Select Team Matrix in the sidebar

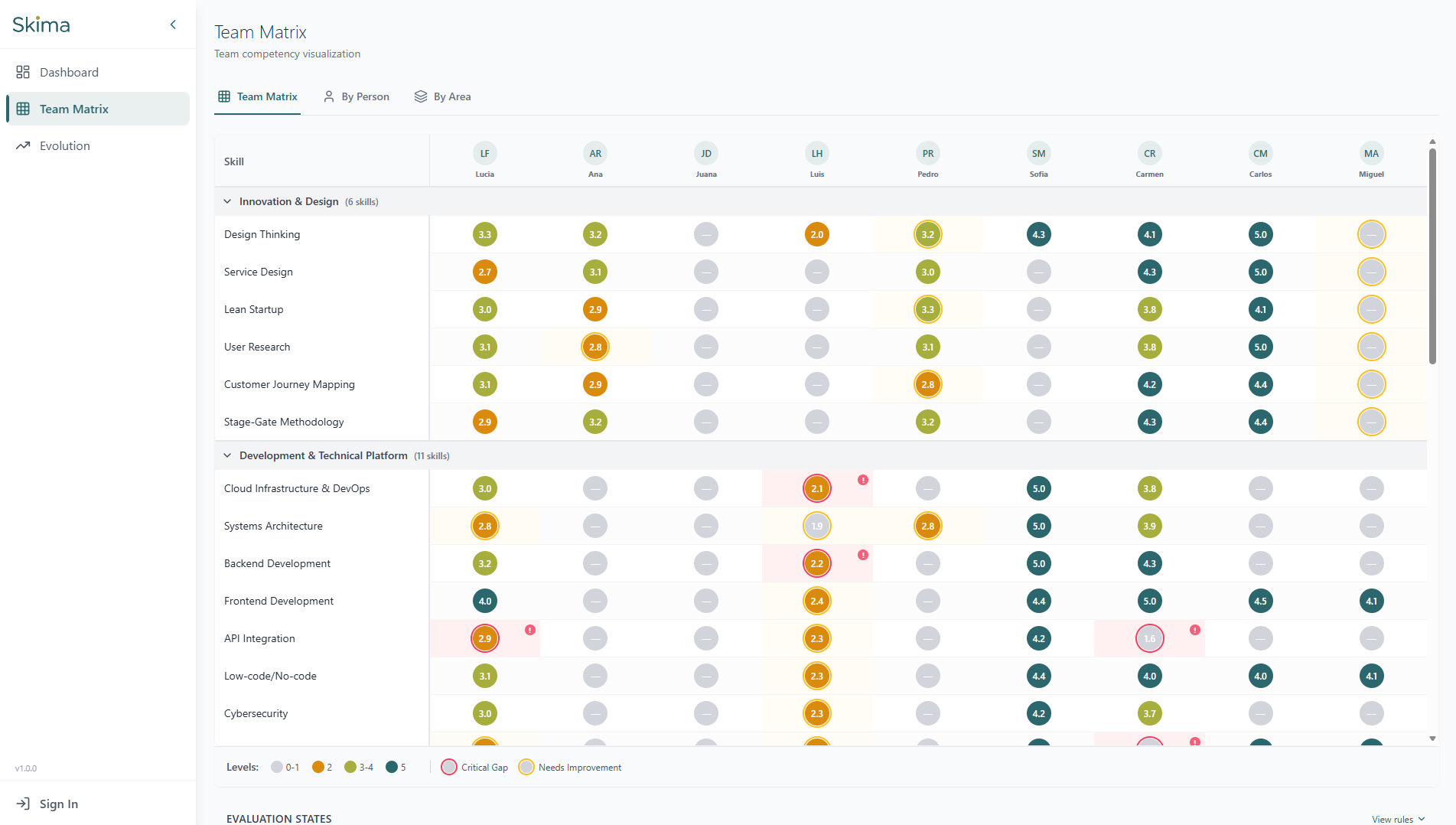point(98,109)
